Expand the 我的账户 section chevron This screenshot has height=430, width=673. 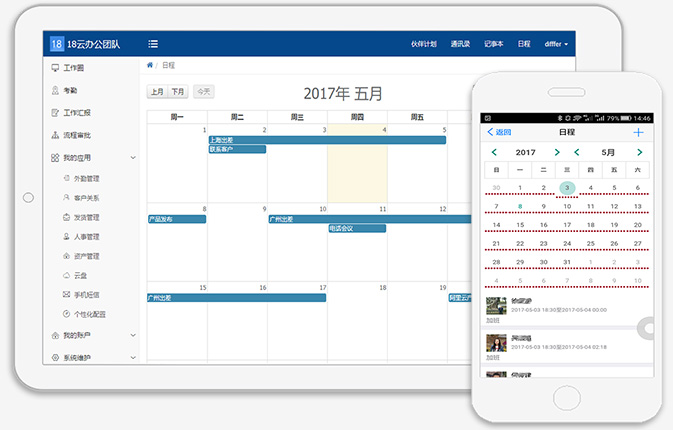pos(133,335)
